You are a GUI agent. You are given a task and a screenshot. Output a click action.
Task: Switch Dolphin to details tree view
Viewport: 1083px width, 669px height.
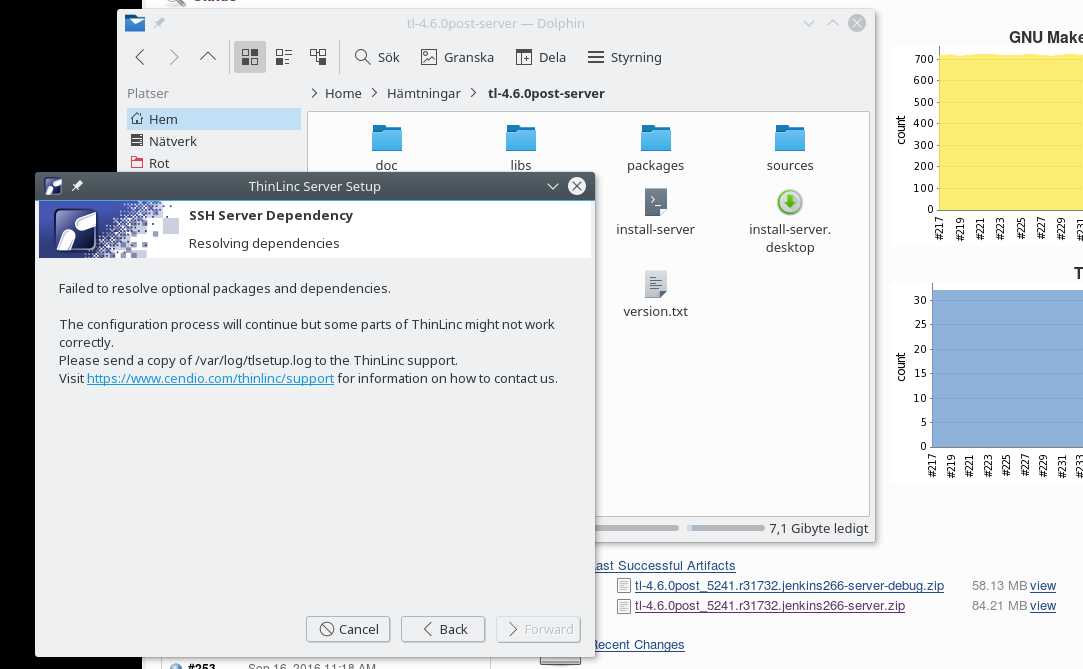[x=318, y=57]
